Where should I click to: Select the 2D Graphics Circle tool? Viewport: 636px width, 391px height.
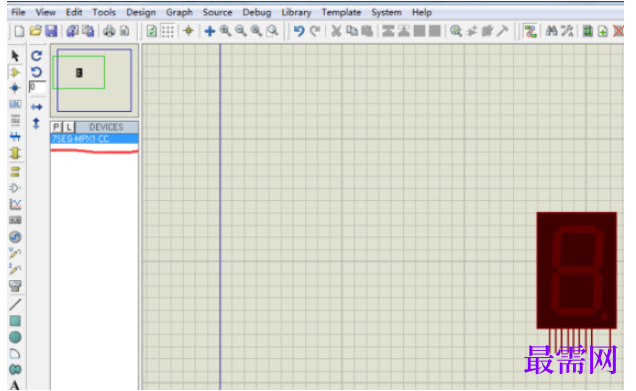pyautogui.click(x=15, y=337)
